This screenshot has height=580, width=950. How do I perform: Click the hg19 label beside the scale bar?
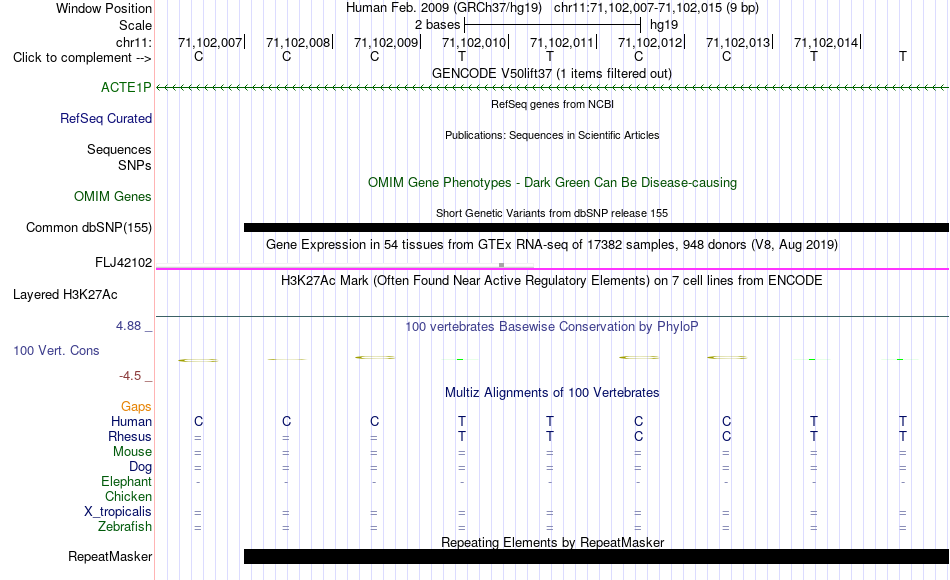[x=664, y=25]
